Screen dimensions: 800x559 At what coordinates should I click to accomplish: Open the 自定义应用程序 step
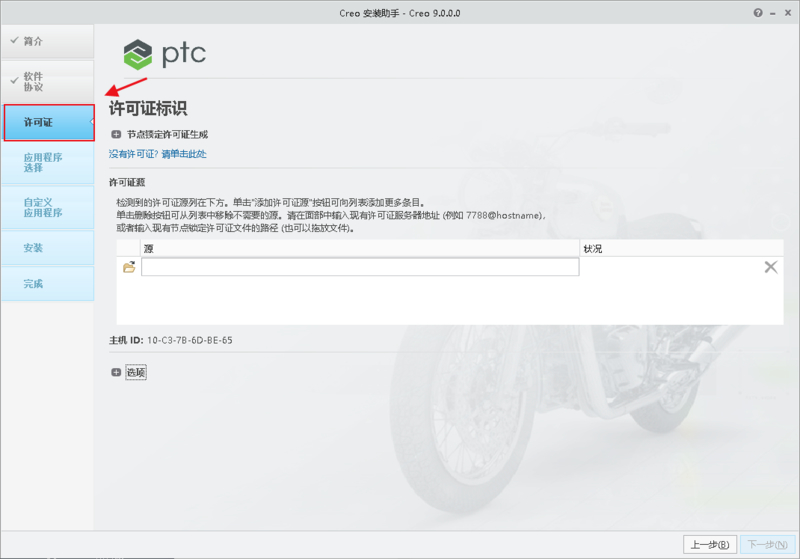coord(47,208)
